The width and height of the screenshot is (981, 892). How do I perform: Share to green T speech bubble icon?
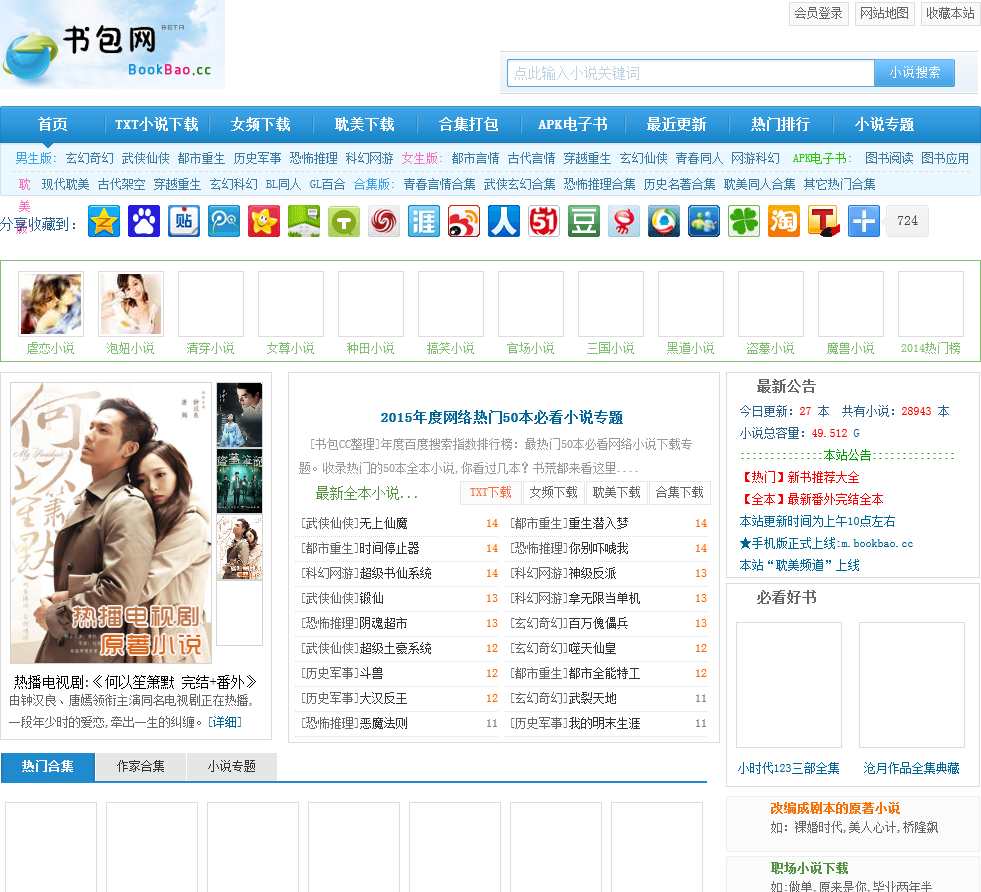tap(344, 221)
